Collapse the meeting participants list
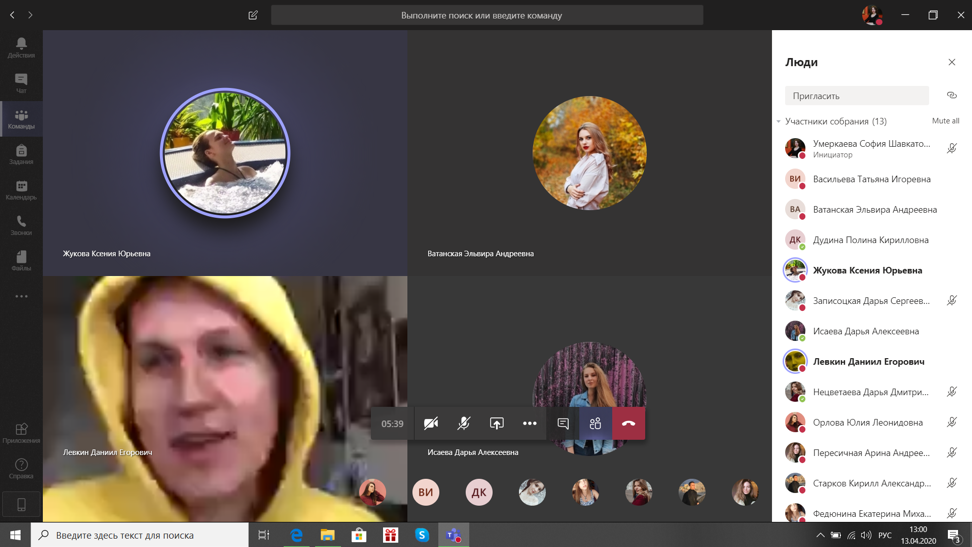The width and height of the screenshot is (972, 547). point(779,122)
